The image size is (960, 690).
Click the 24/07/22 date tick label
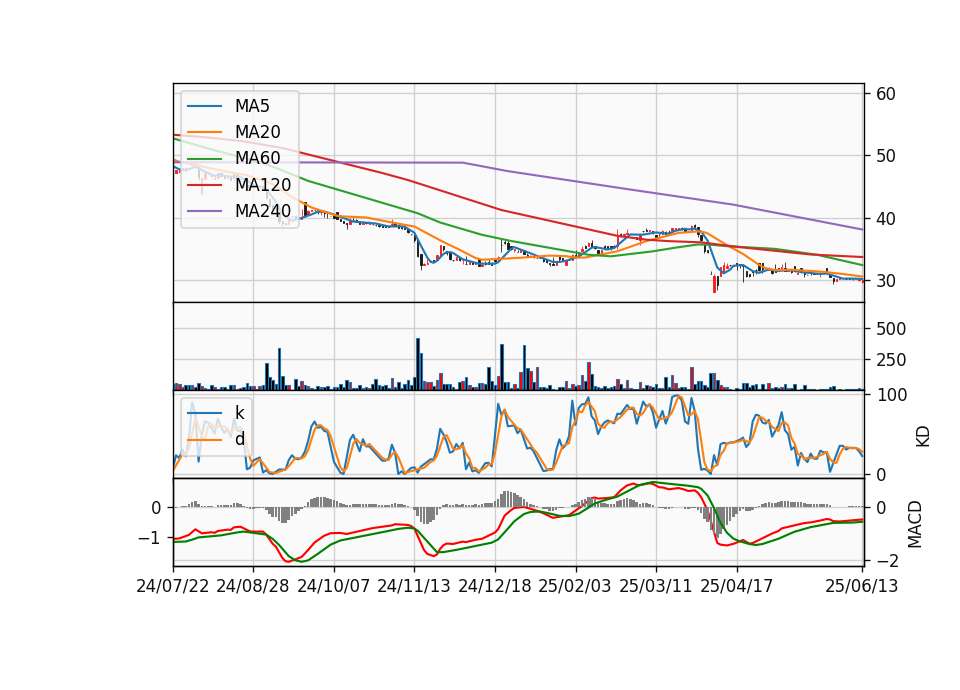click(173, 586)
